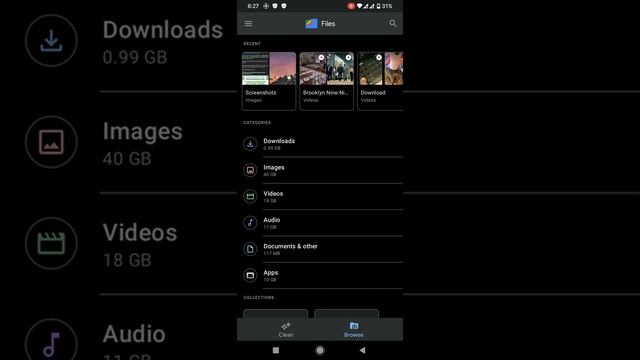Open the Brooklyn Nine-Ni... videos card
The height and width of the screenshot is (360, 640).
pos(327,81)
